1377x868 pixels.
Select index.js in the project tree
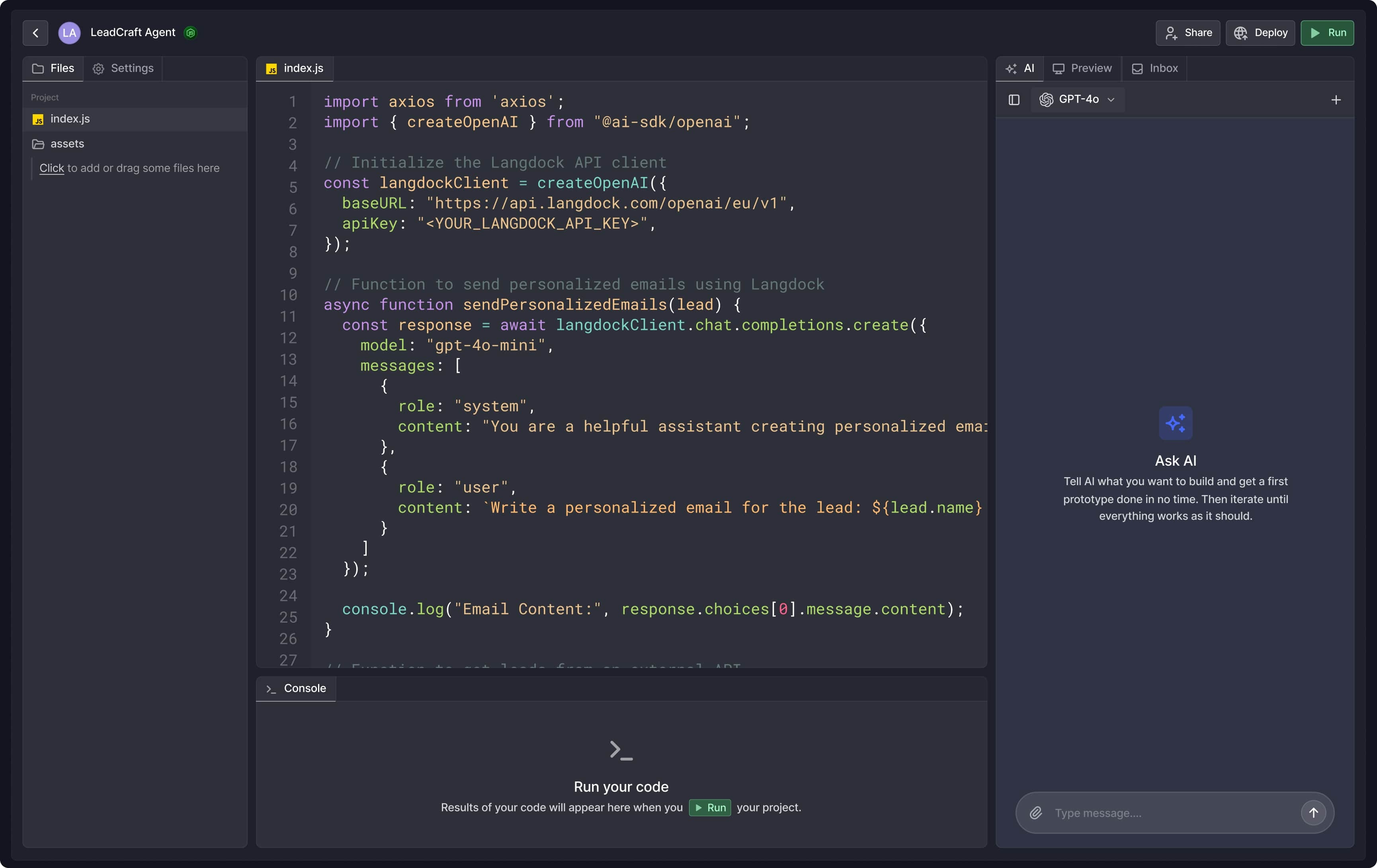135,119
